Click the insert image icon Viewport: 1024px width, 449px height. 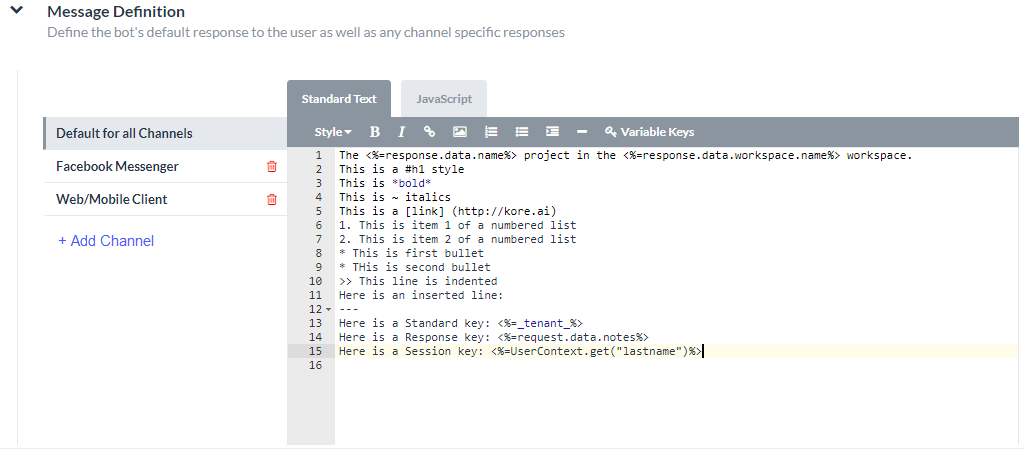click(x=460, y=132)
